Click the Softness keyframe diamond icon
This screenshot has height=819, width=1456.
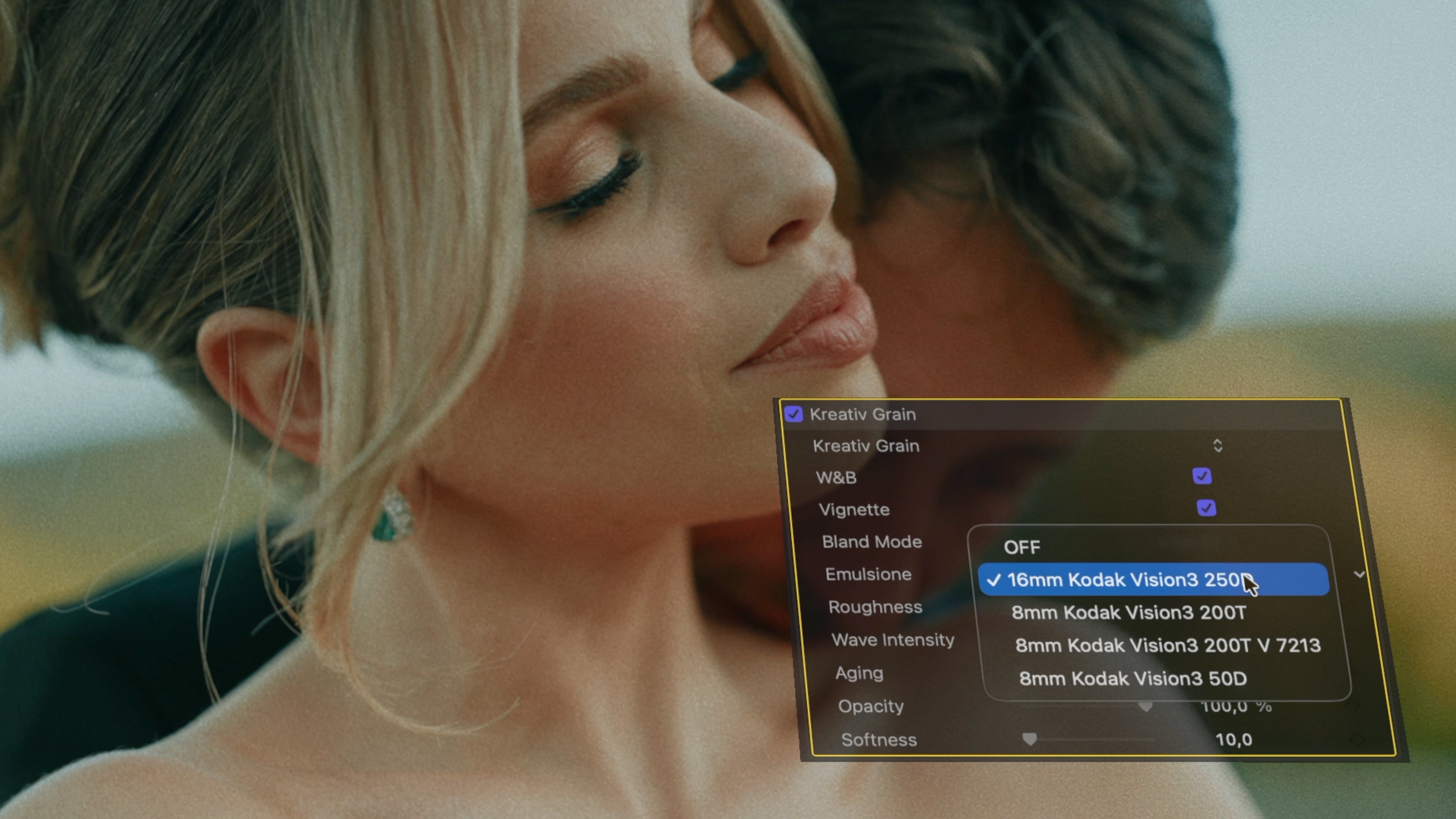coord(1357,740)
